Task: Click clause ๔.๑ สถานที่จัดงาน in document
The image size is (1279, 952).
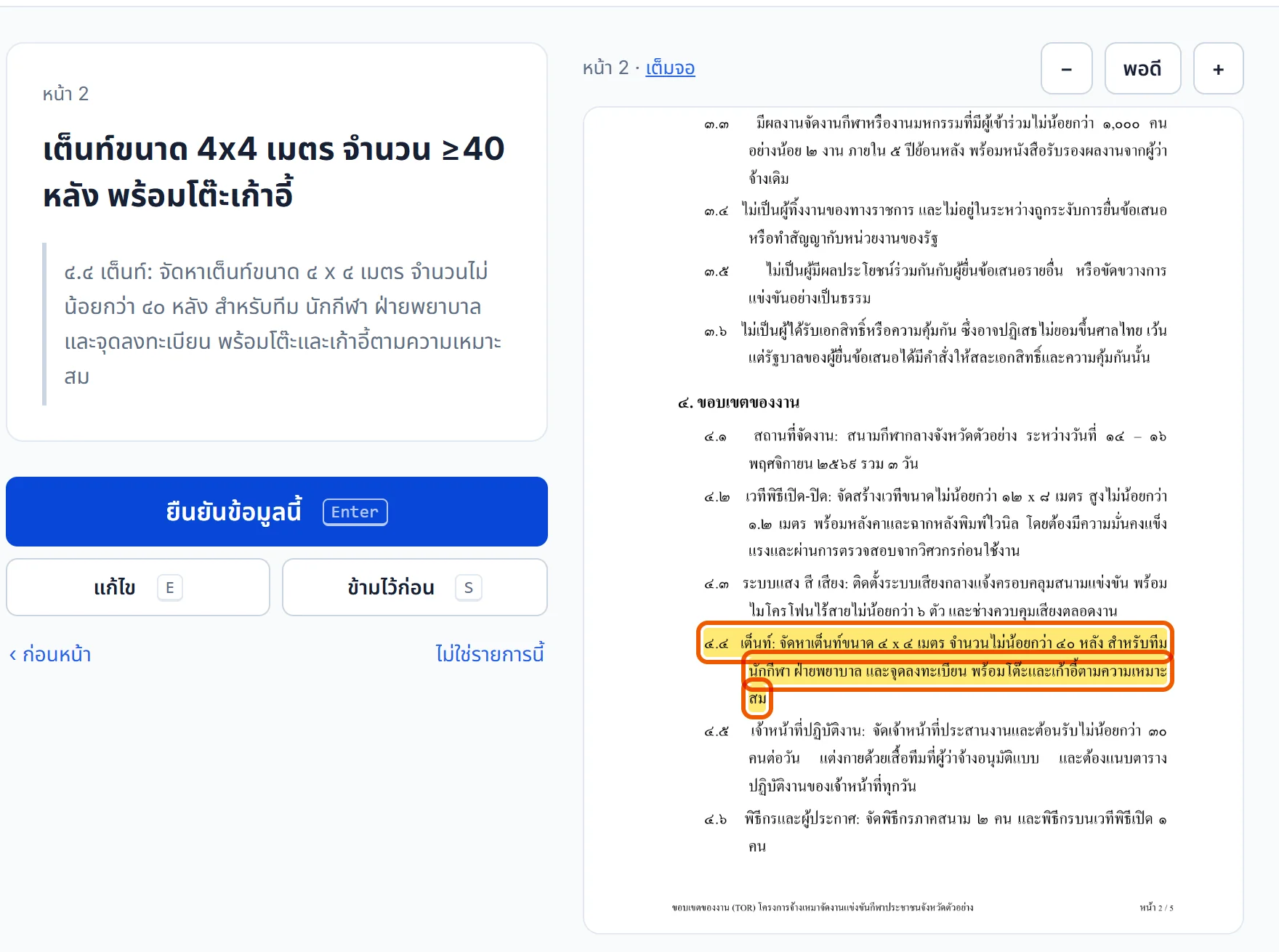Action: coord(935,450)
